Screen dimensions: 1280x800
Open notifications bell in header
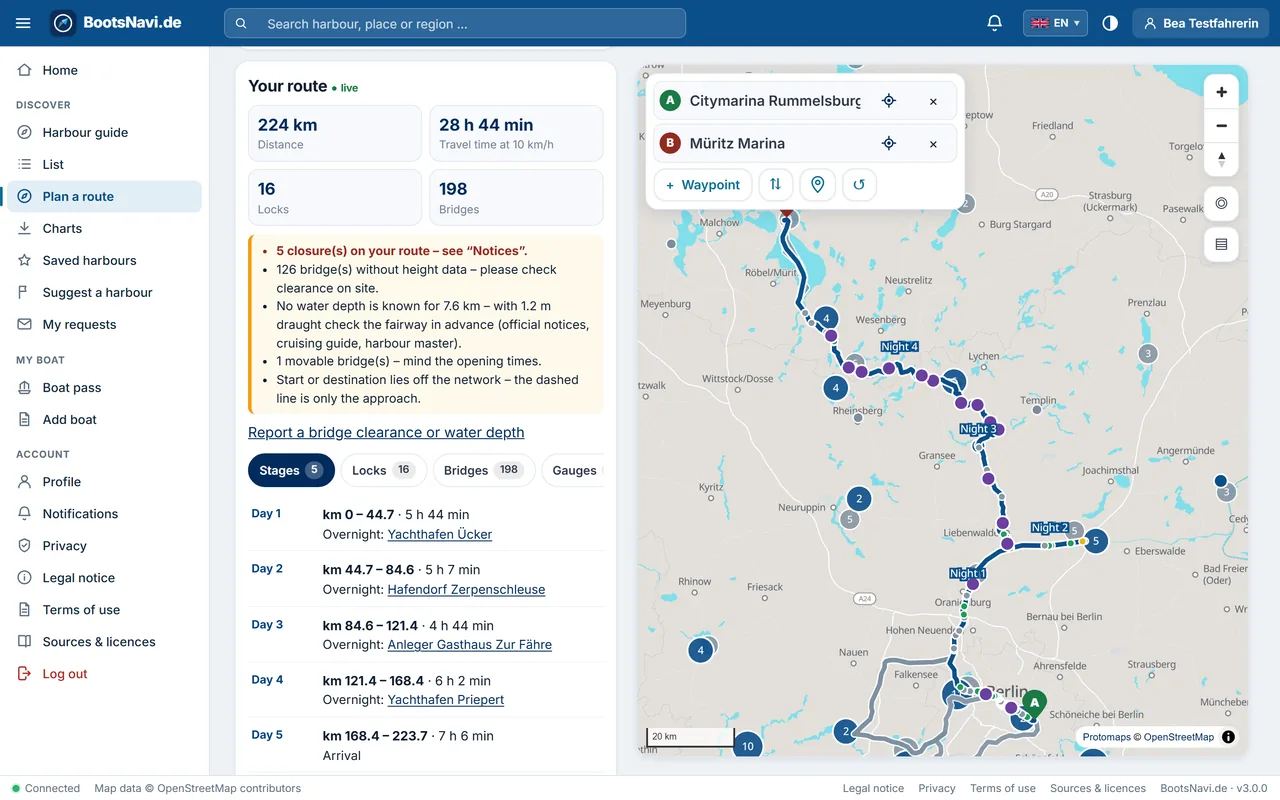point(994,23)
